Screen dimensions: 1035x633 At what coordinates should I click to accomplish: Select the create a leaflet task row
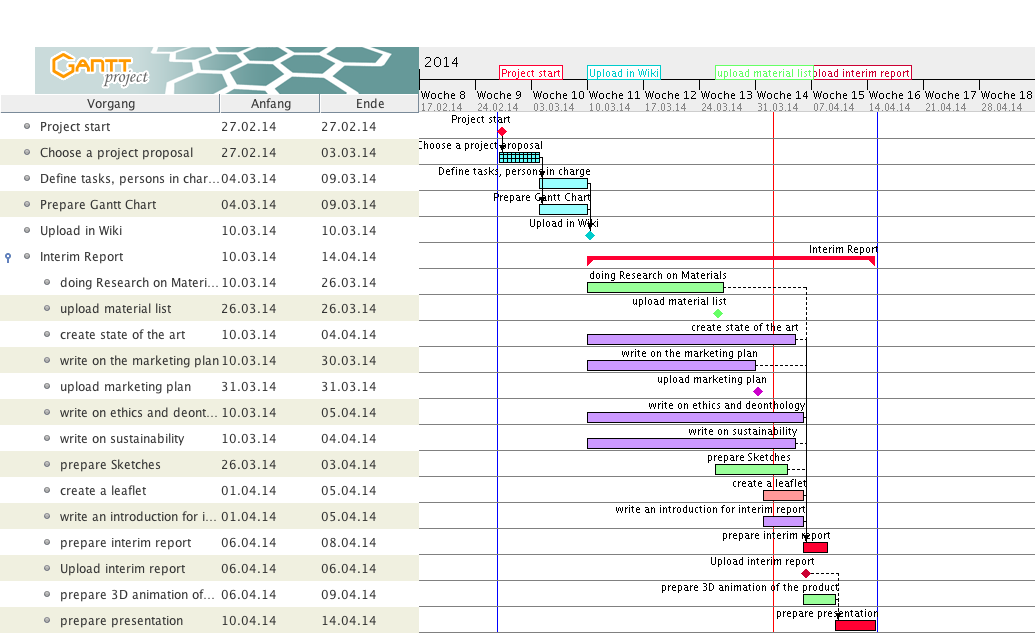point(103,491)
